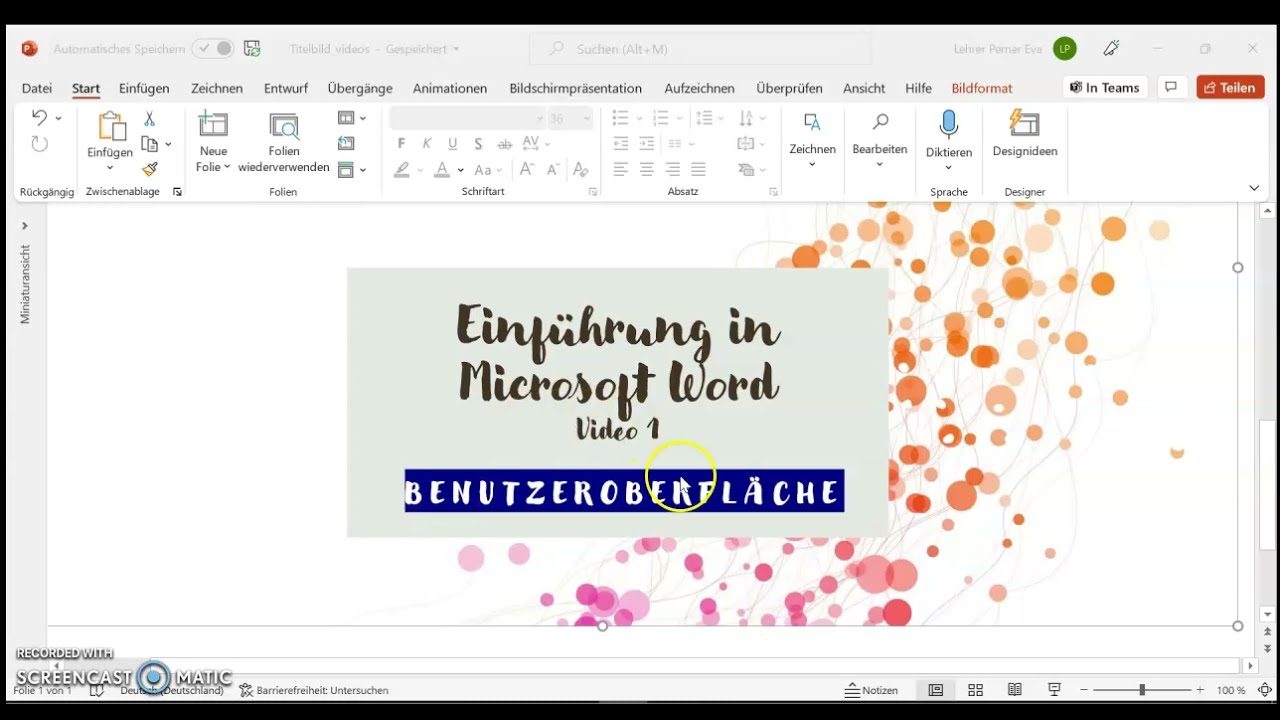Click the slide Reset icon
1280x720 pixels.
pyautogui.click(x=346, y=144)
